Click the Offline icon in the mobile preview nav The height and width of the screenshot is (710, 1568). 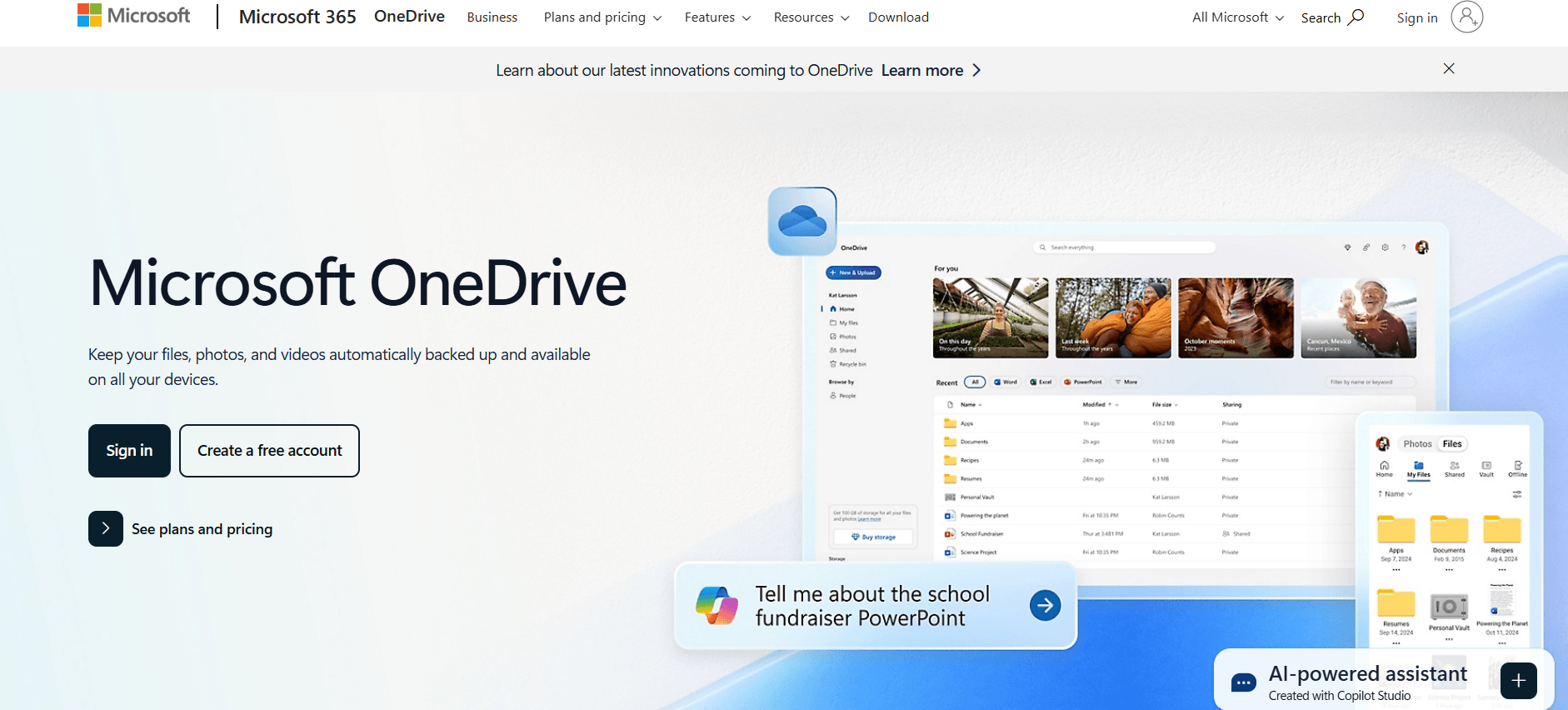click(1518, 468)
